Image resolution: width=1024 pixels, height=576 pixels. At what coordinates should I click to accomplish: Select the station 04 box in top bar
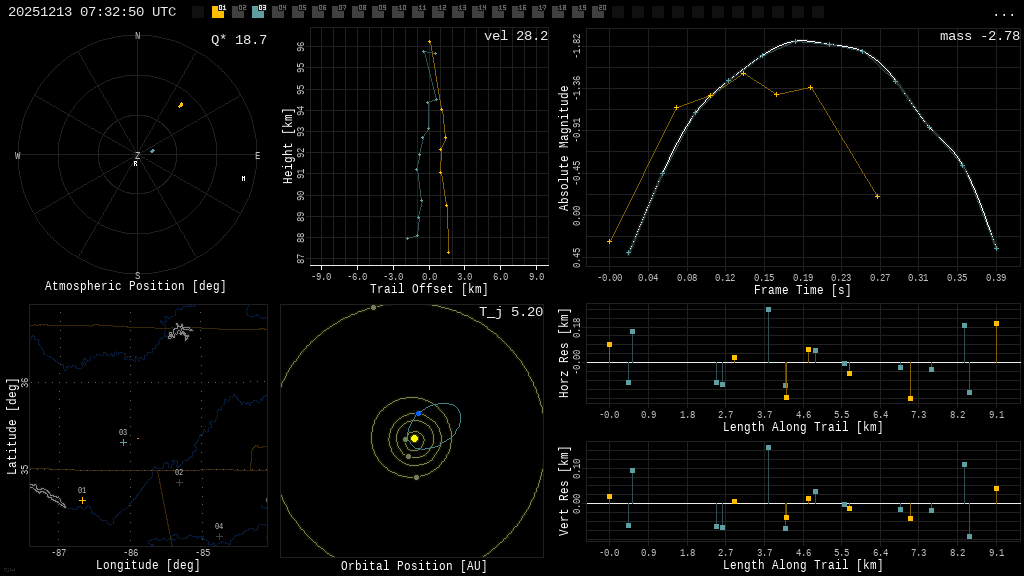278,12
